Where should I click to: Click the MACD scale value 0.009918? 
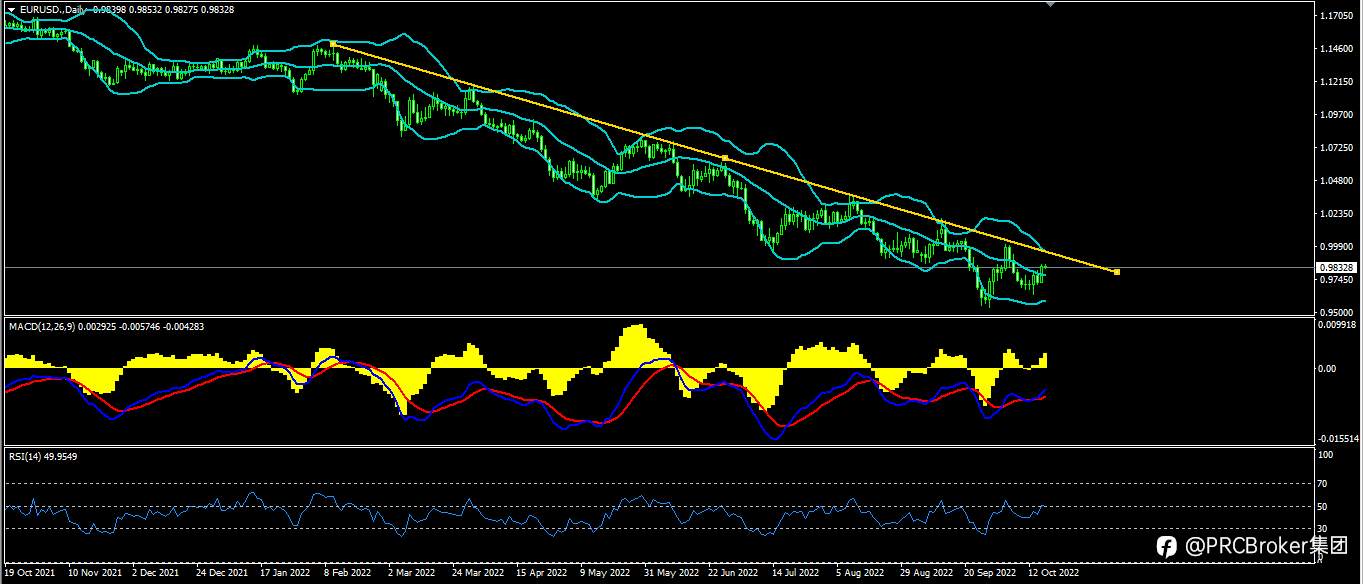[x=1338, y=324]
